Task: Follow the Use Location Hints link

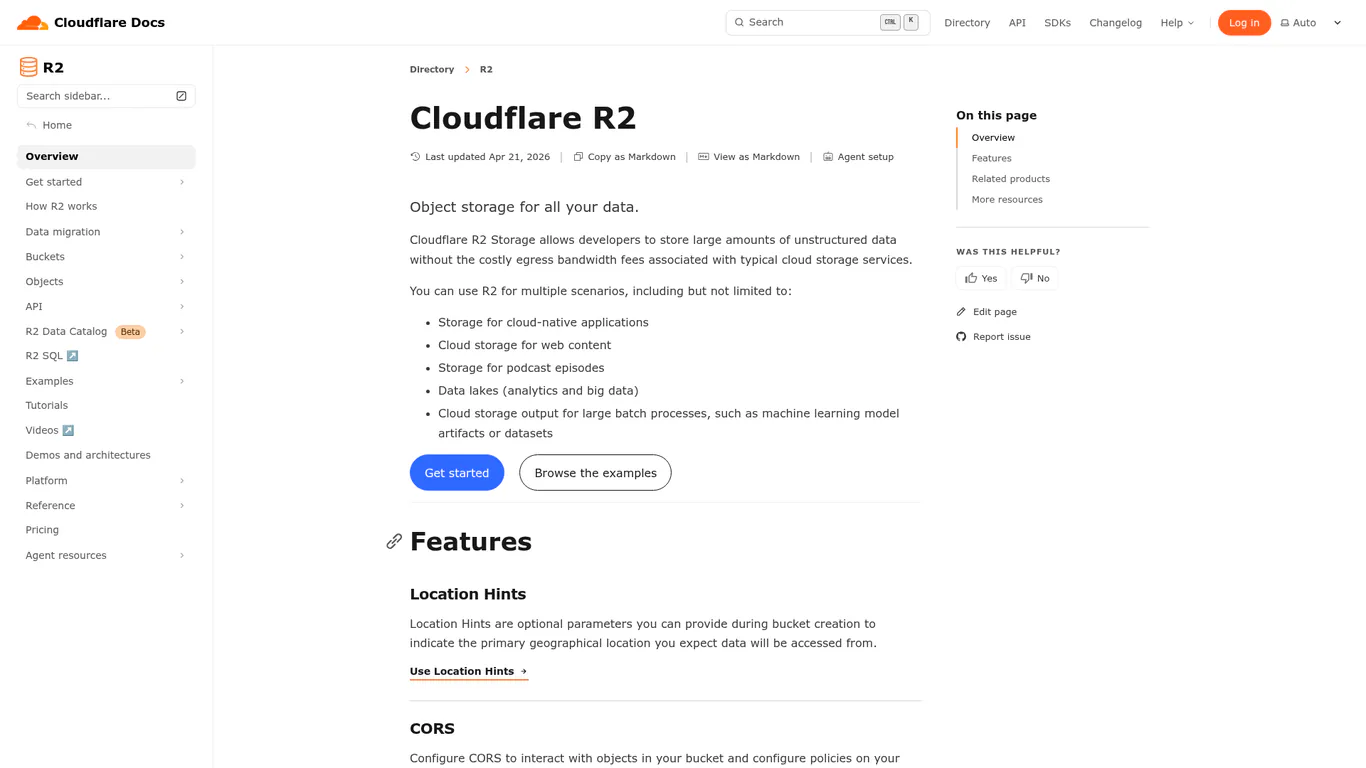Action: (469, 672)
